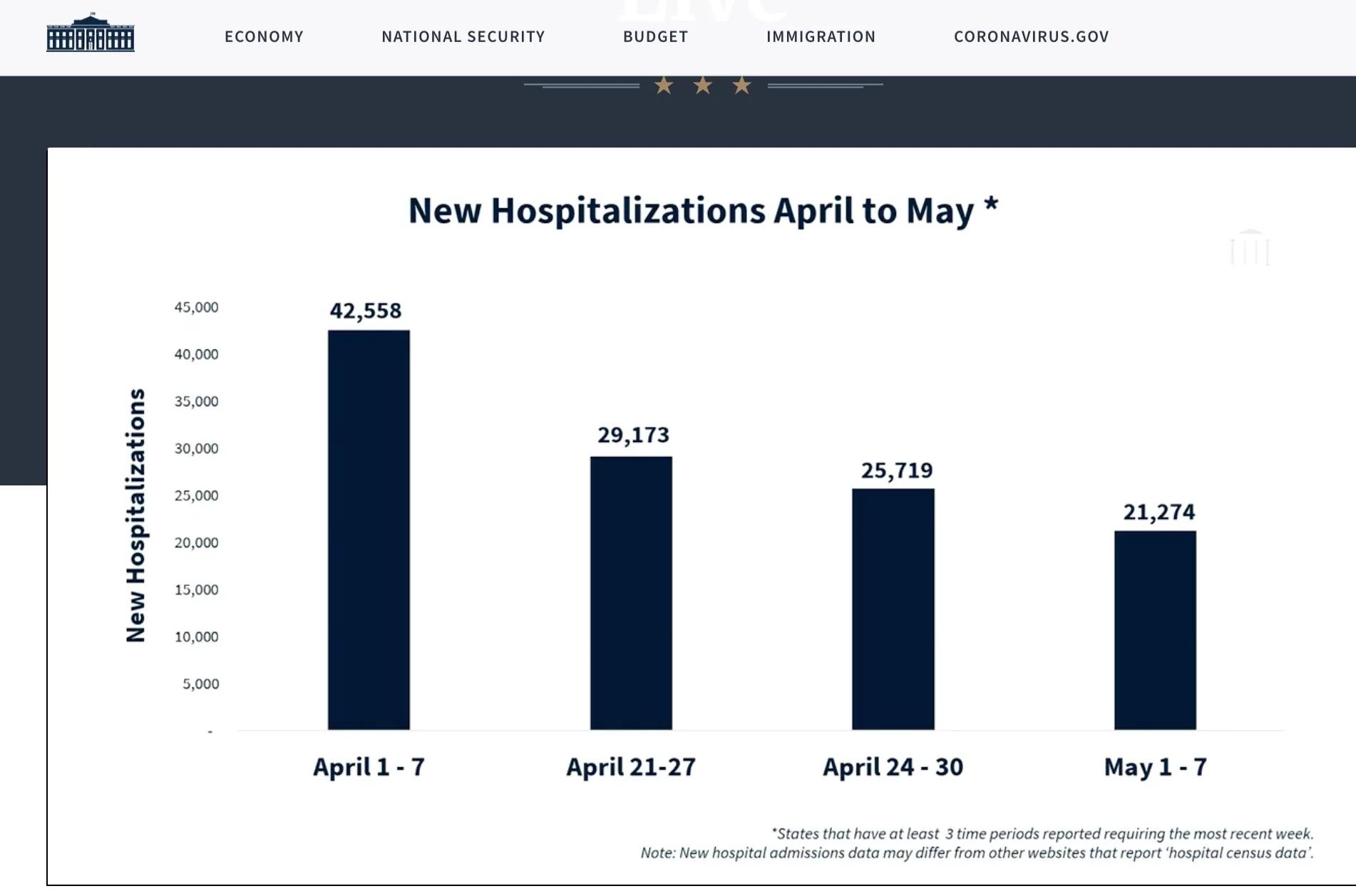Click the vertical New Hospitalizations axis label
The width and height of the screenshot is (1356, 896).
[x=135, y=515]
